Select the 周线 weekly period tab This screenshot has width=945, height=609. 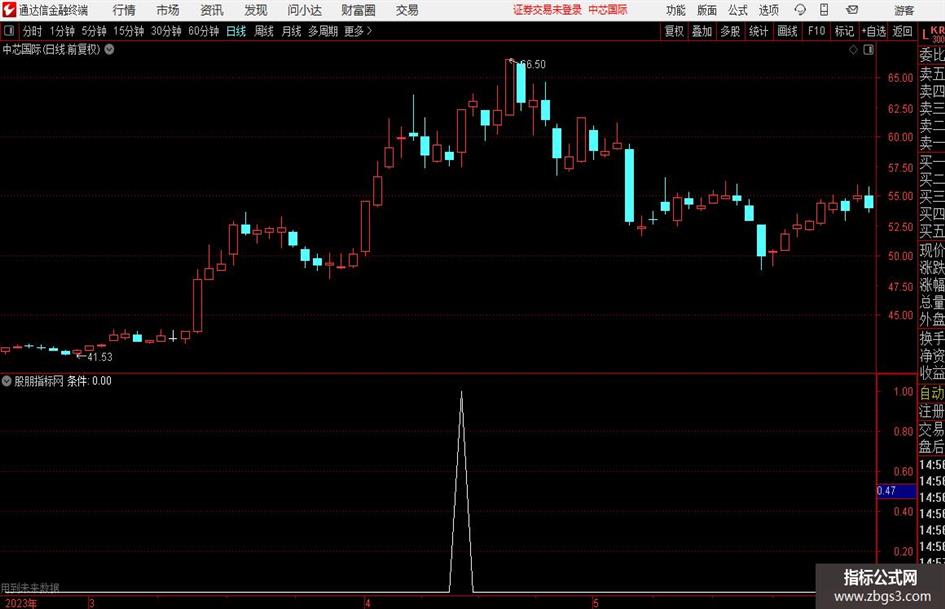click(x=263, y=31)
